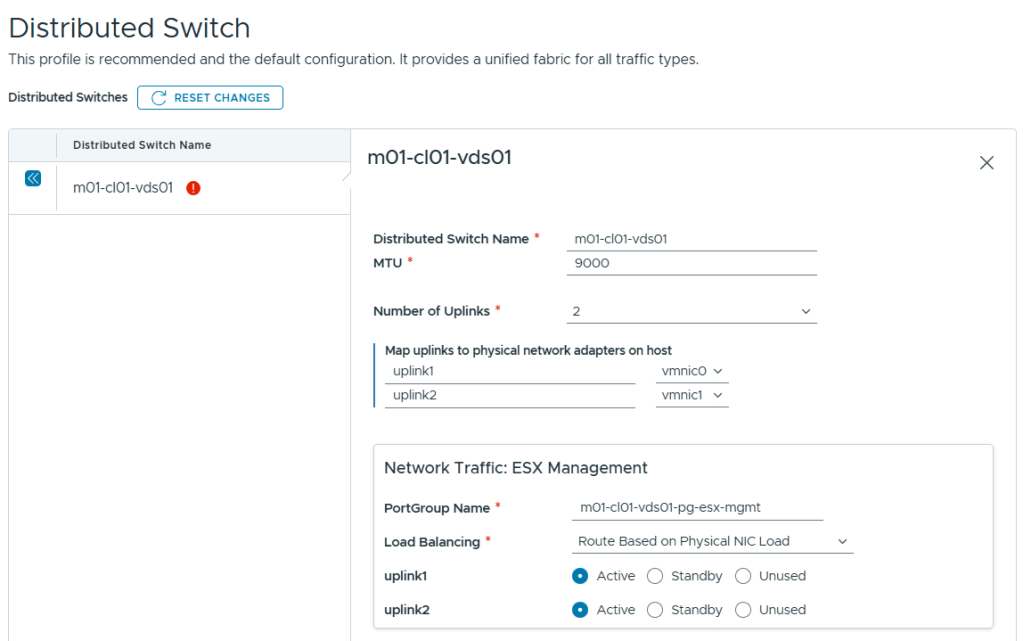Set uplink1 to Standby
The height and width of the screenshot is (641, 1023).
(x=655, y=576)
